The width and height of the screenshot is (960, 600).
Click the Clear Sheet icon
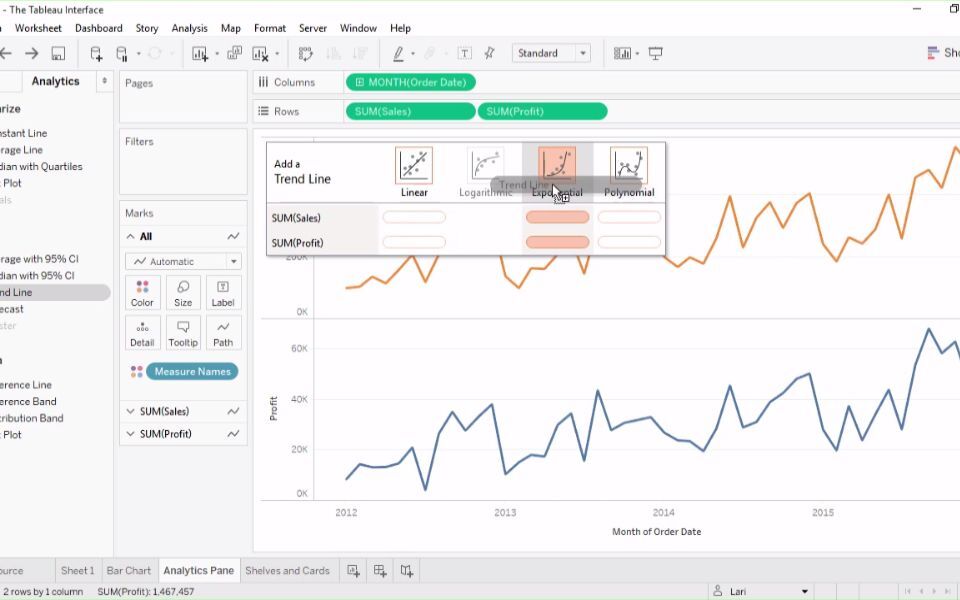coord(261,54)
